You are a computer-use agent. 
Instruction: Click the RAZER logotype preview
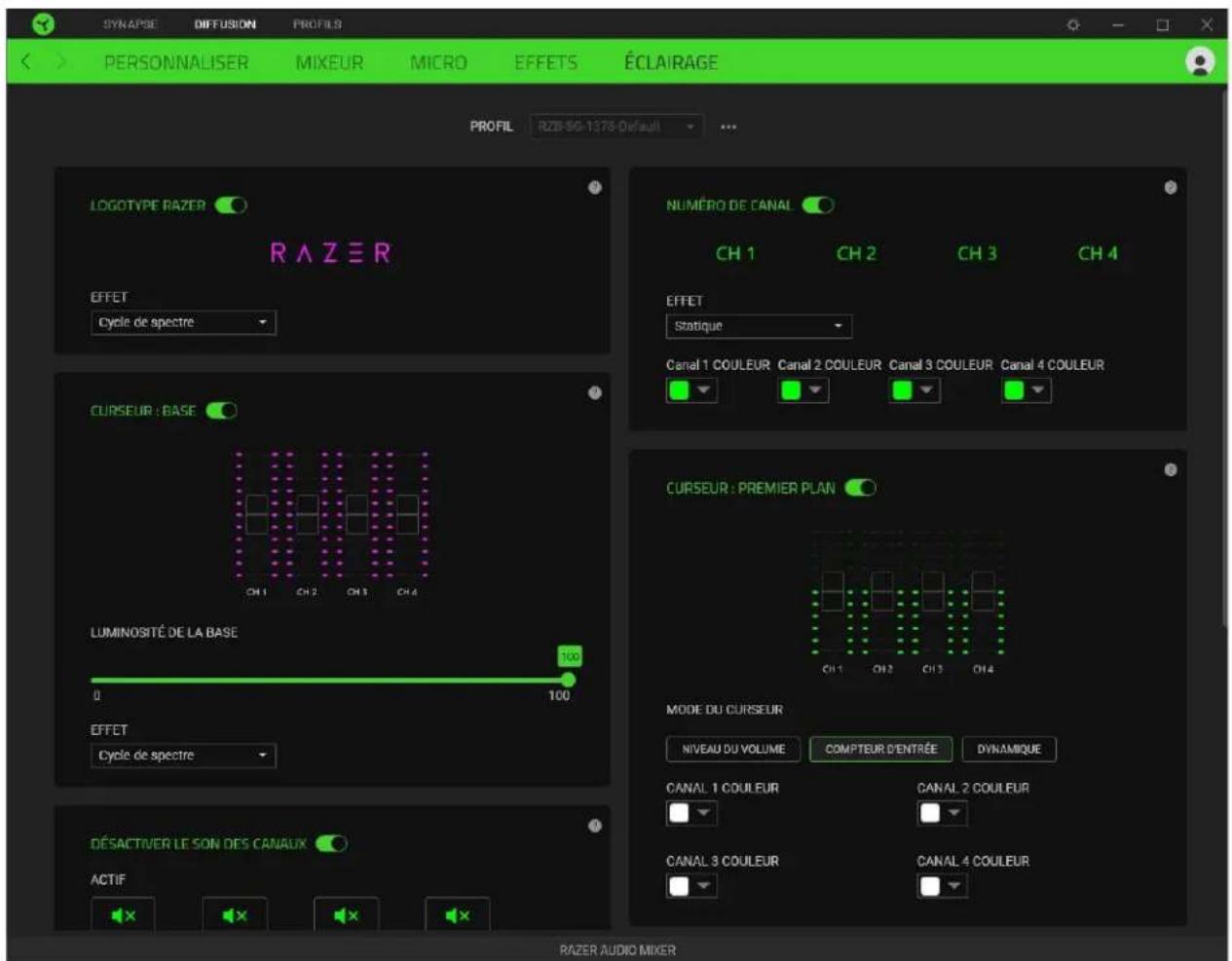click(330, 253)
